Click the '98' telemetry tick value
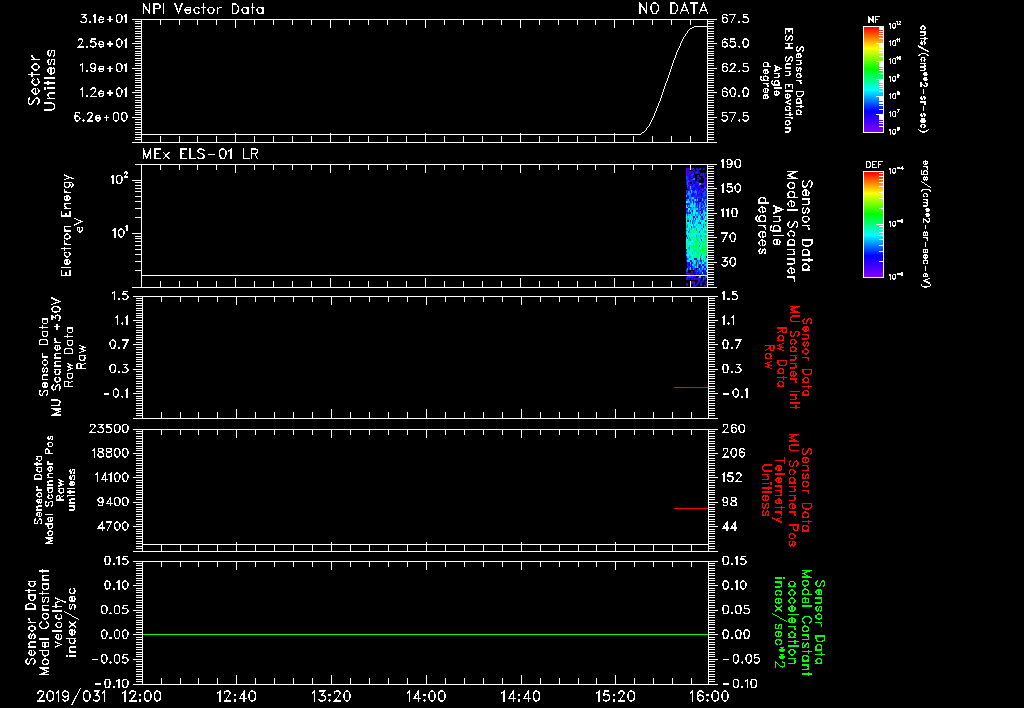The image size is (1024, 708). pos(729,502)
